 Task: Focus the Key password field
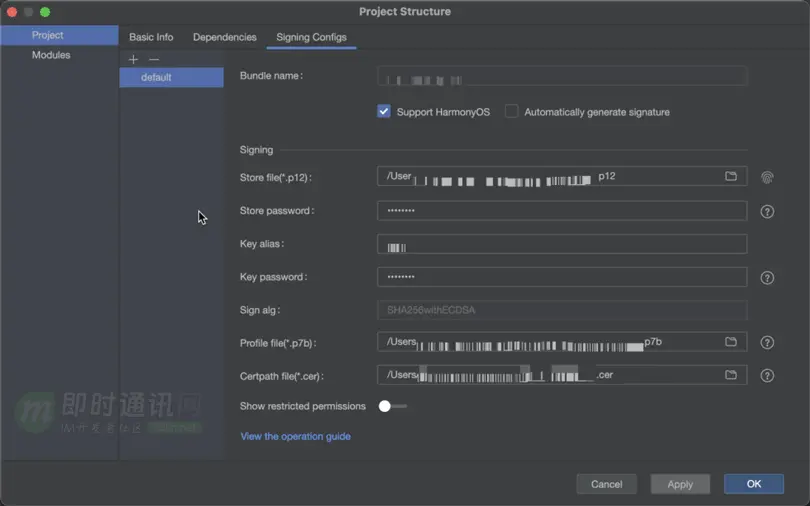[562, 277]
